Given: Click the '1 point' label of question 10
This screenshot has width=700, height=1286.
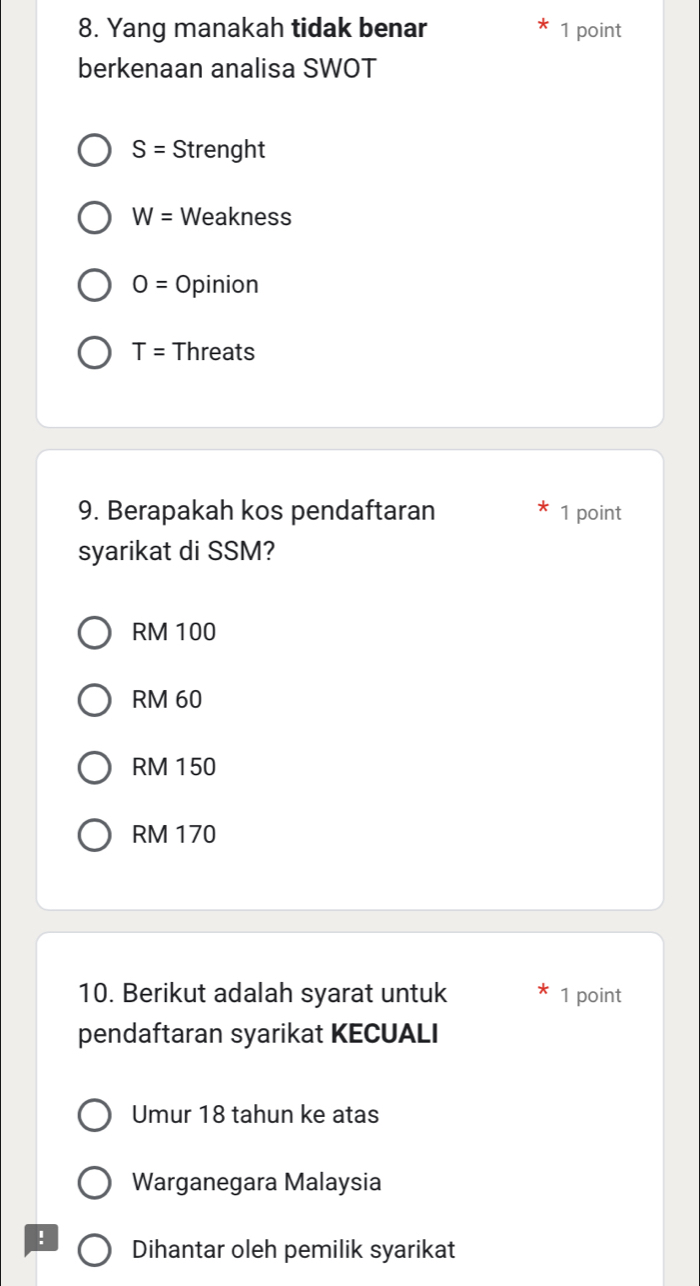Looking at the screenshot, I should coord(591,995).
